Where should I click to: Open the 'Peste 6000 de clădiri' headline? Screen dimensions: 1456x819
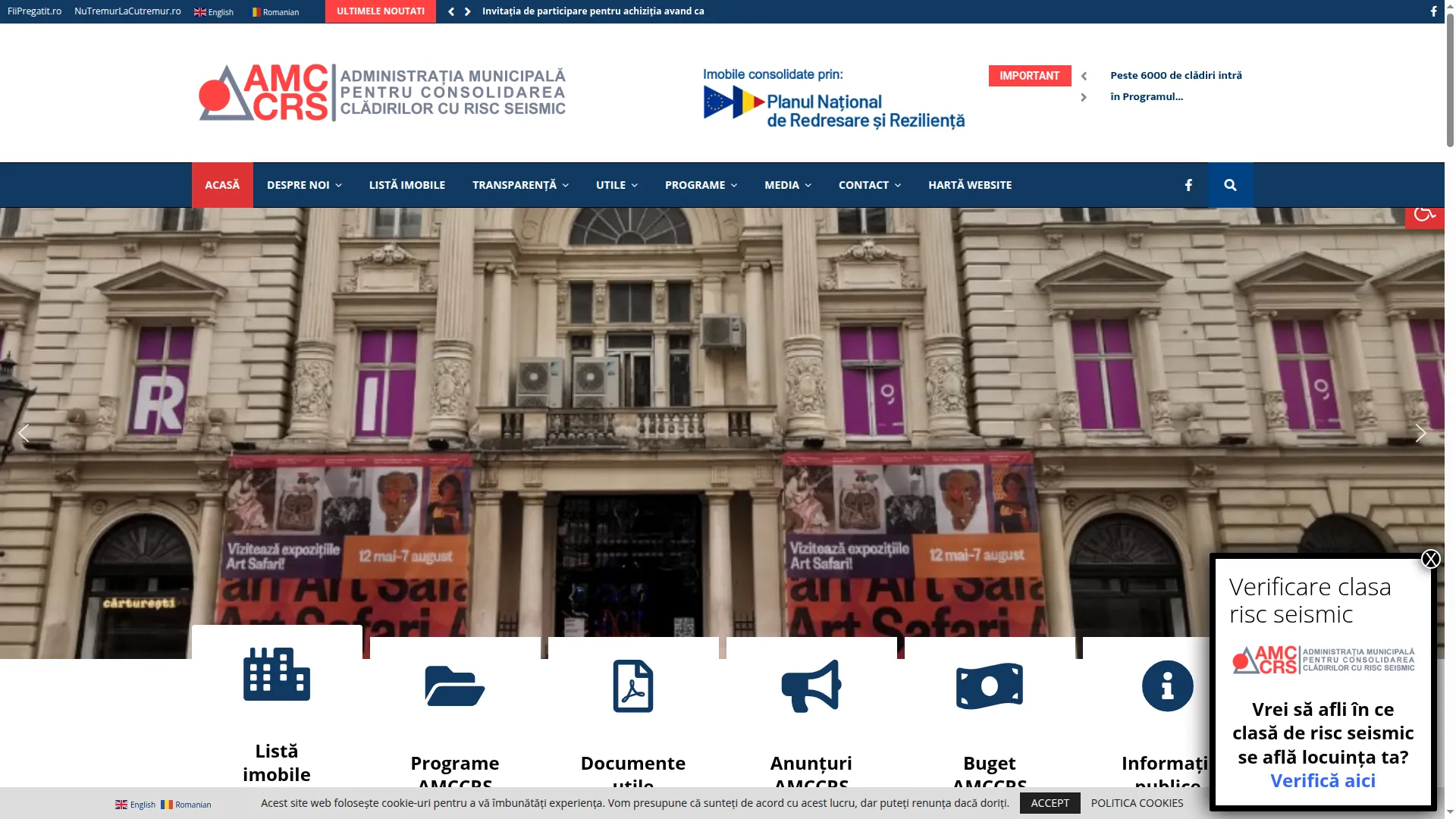1175,86
